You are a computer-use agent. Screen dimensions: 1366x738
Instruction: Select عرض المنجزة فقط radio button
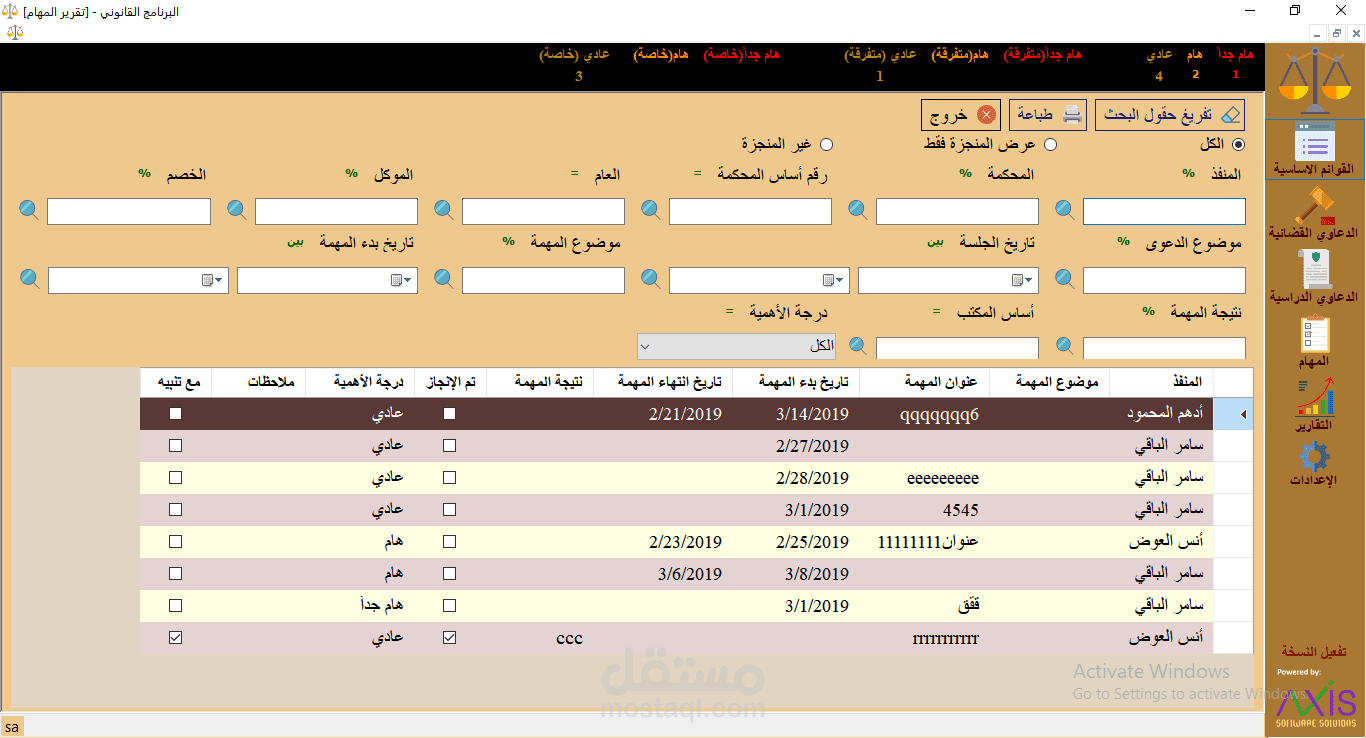click(1050, 145)
